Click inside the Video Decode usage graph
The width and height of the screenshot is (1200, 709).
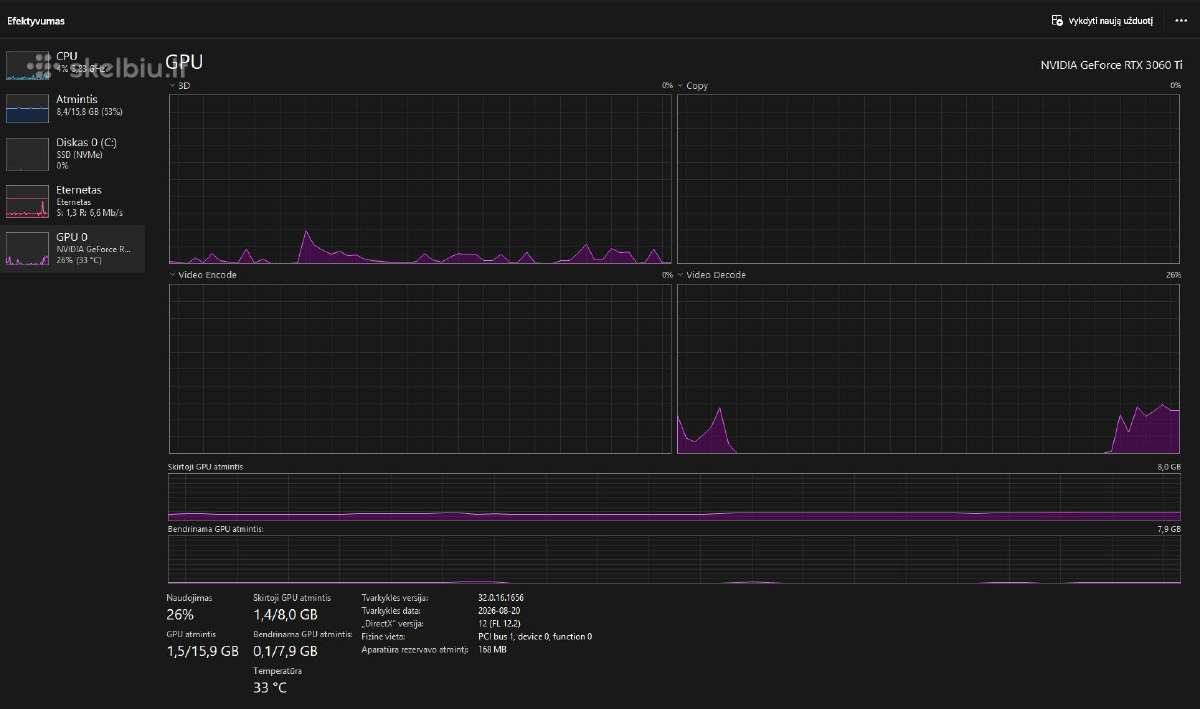[x=929, y=368]
